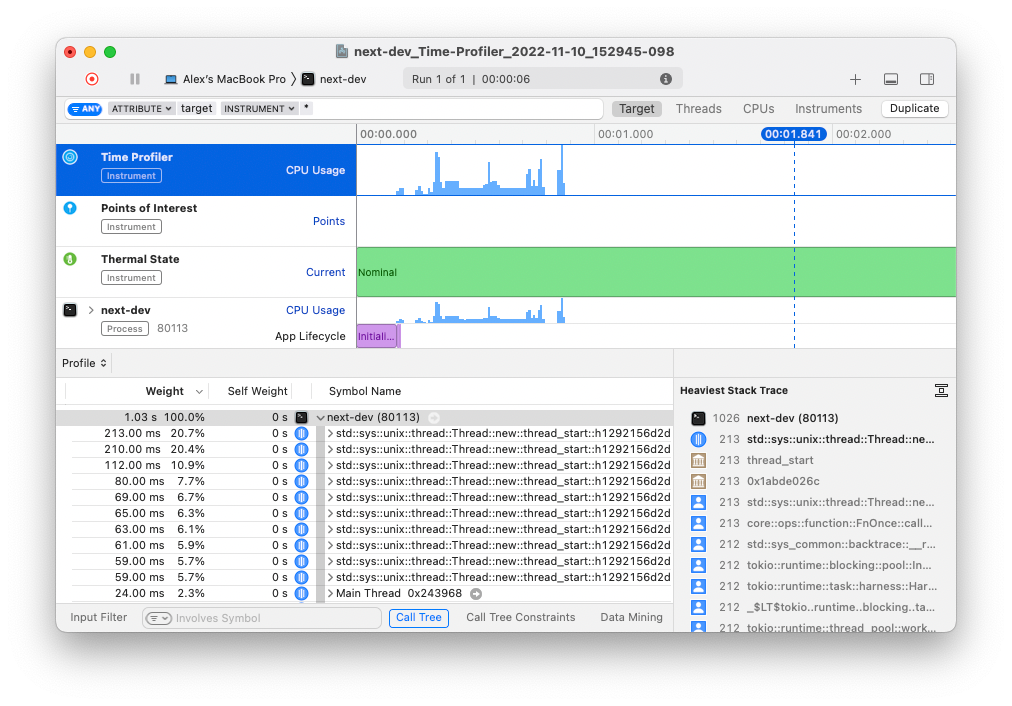Switch to the Threads tab

[x=698, y=109]
